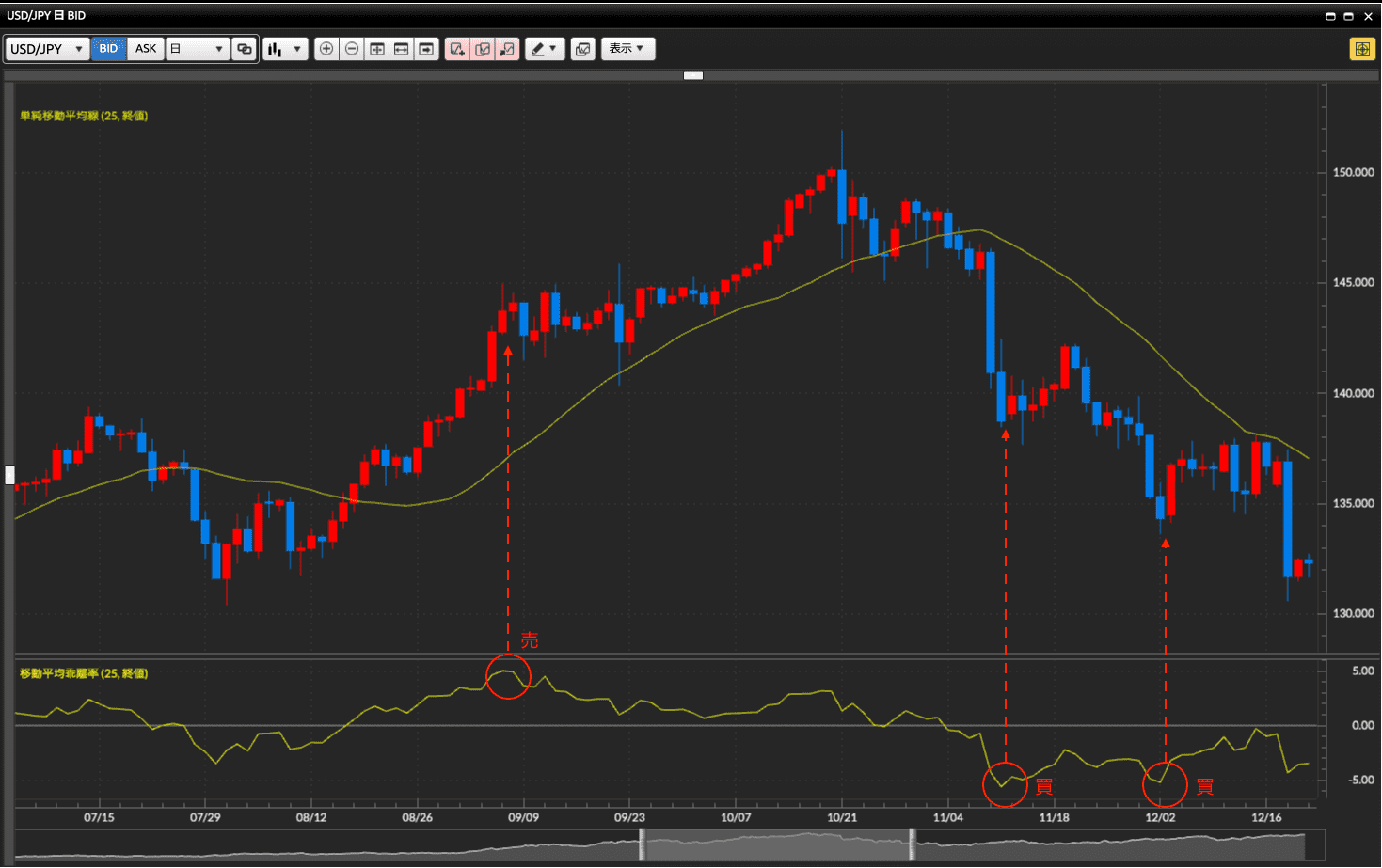Jump to latest bar arrow icon
The image size is (1382, 868).
(426, 49)
